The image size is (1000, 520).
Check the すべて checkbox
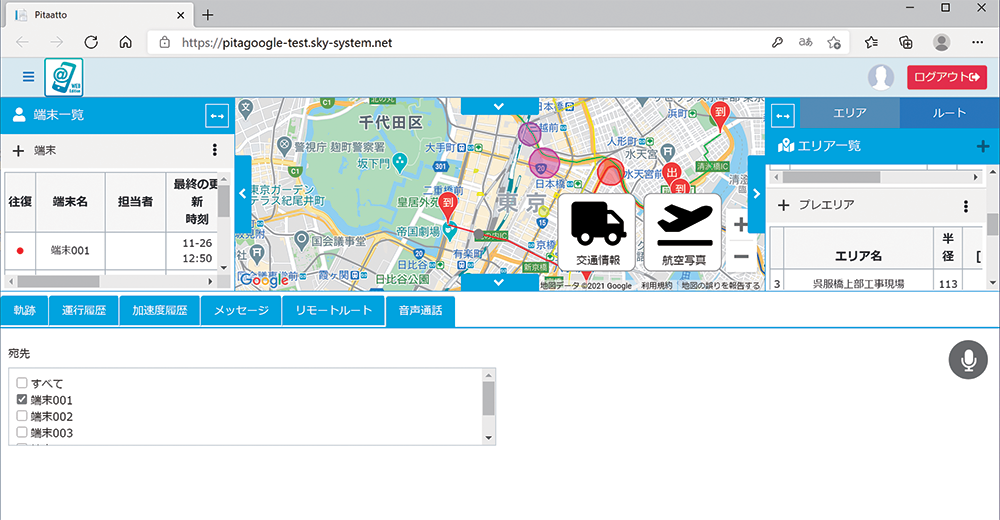pos(22,383)
